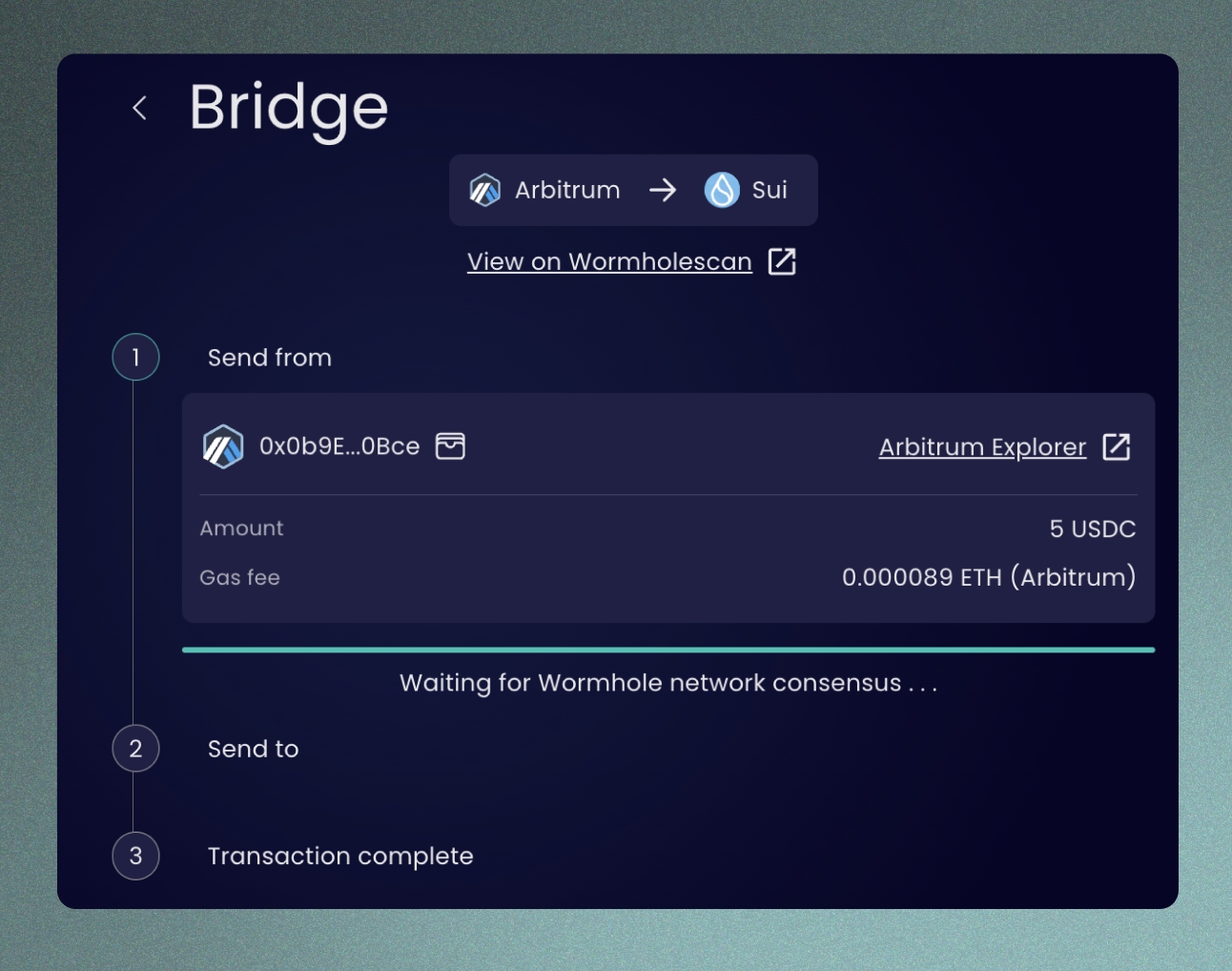Expand the Send to step
The height and width of the screenshot is (971, 1232).
tap(253, 749)
